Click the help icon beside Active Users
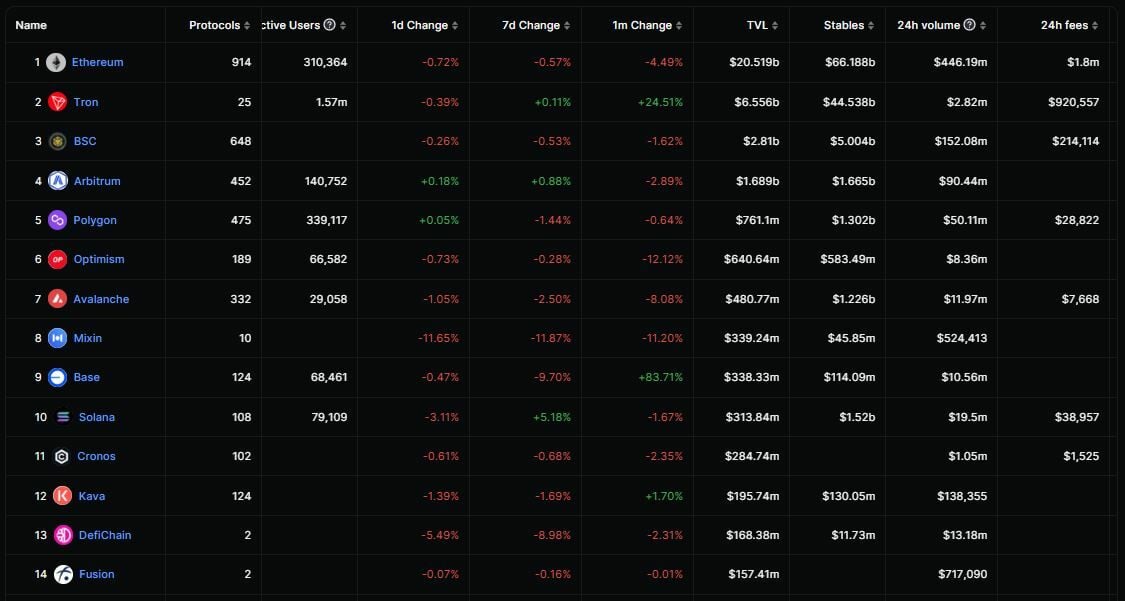The image size is (1125, 601). (x=330, y=25)
